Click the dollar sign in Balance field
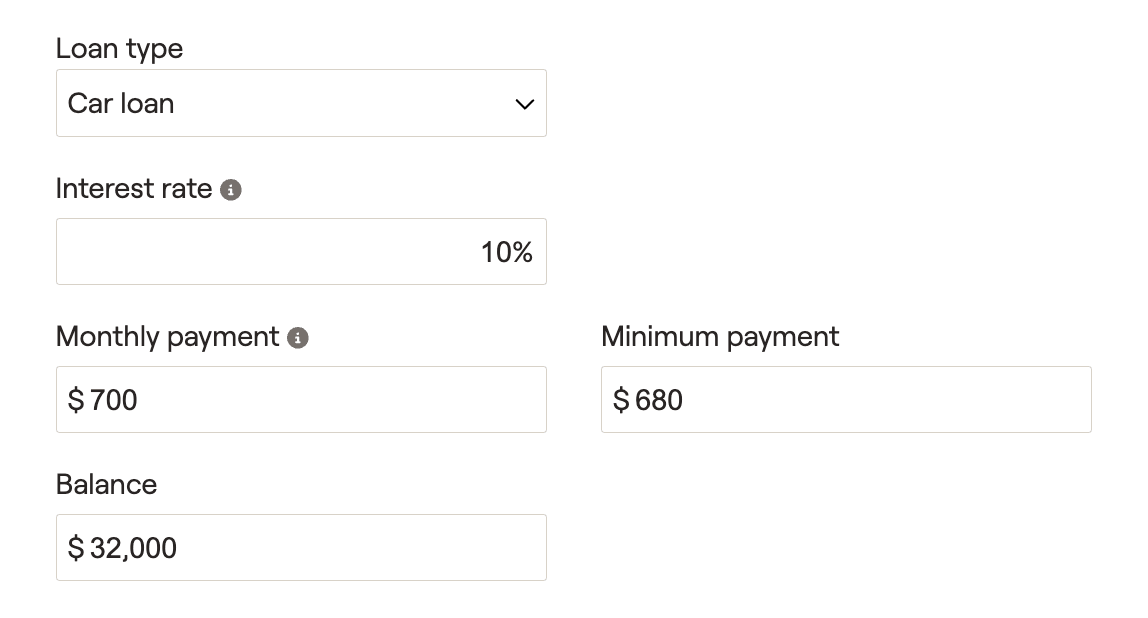The height and width of the screenshot is (618, 1148). (75, 548)
